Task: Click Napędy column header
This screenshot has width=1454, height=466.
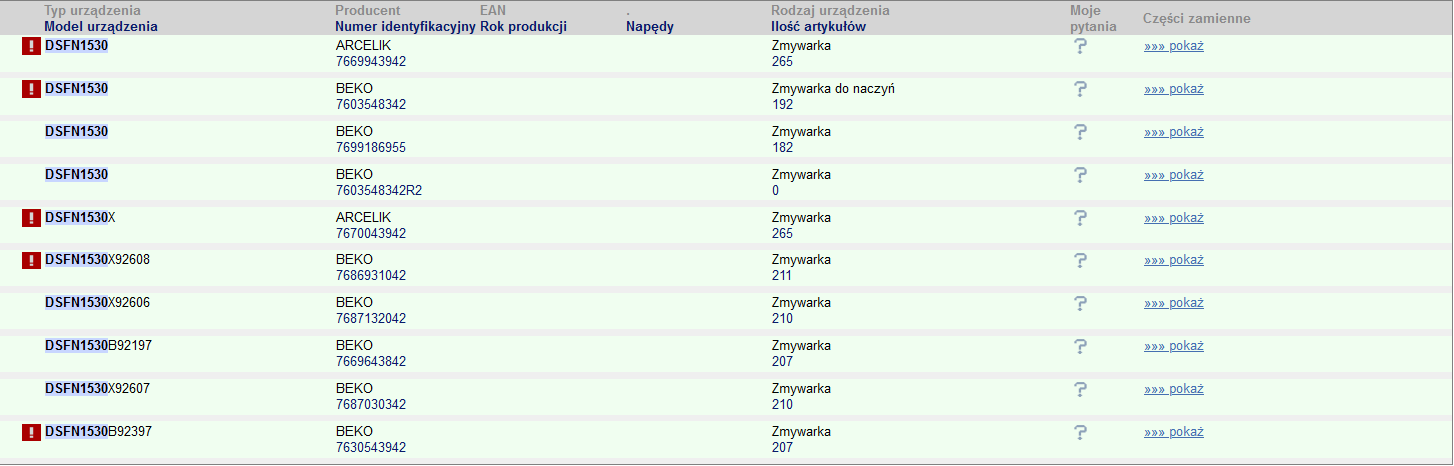Action: (650, 27)
